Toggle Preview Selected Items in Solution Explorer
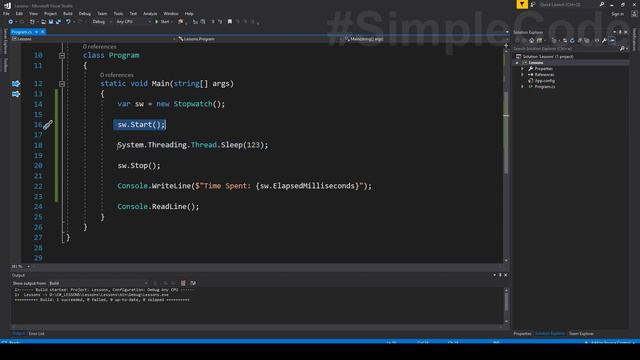Image resolution: width=640 pixels, height=360 pixels. coord(612,40)
